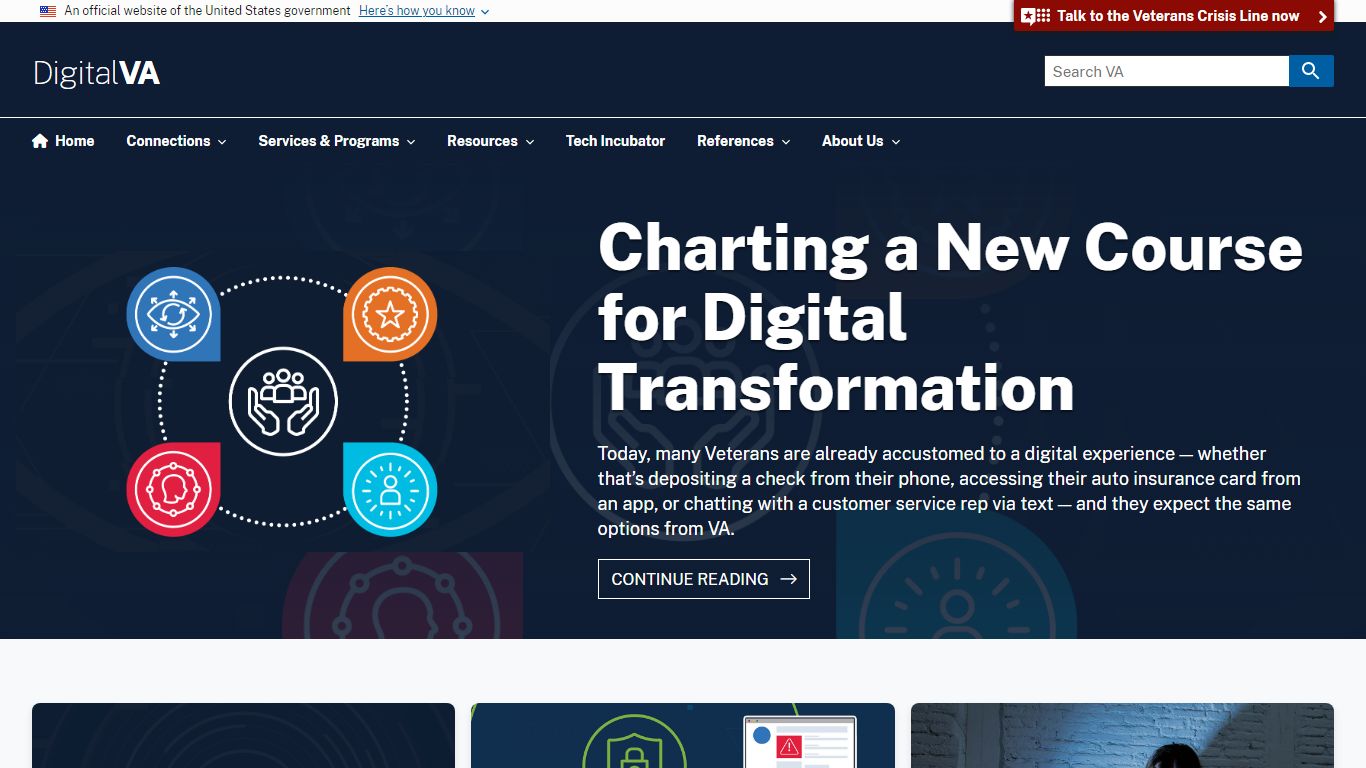Go to the Home nav item

(x=63, y=141)
